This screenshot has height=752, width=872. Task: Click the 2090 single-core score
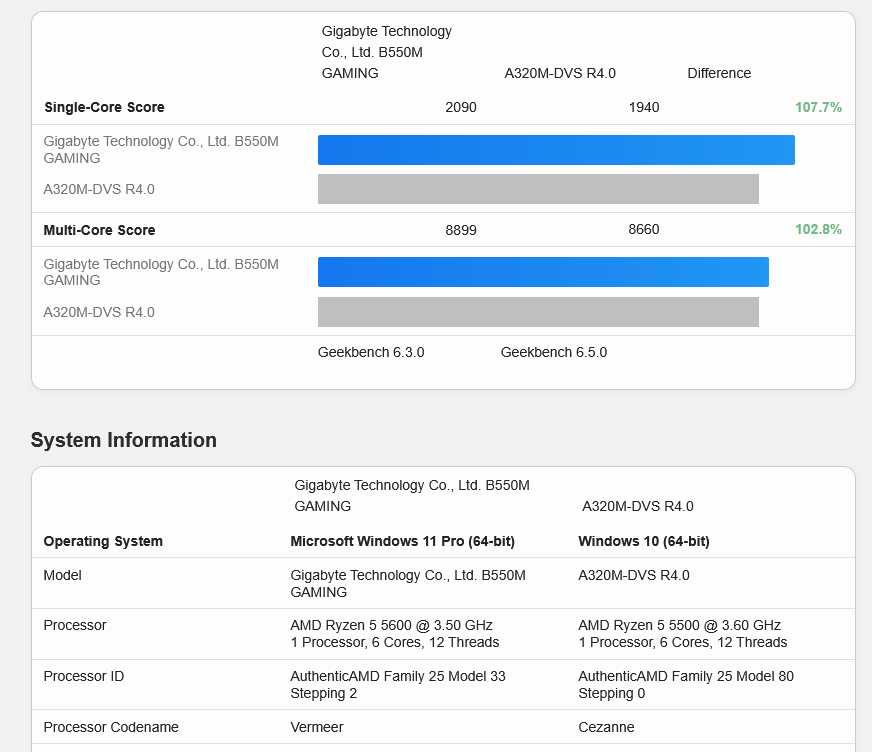coord(461,107)
